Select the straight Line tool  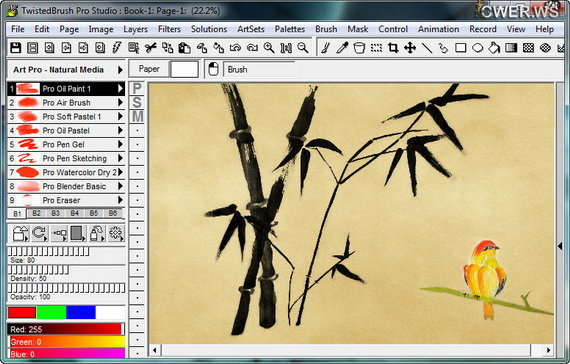click(x=427, y=48)
